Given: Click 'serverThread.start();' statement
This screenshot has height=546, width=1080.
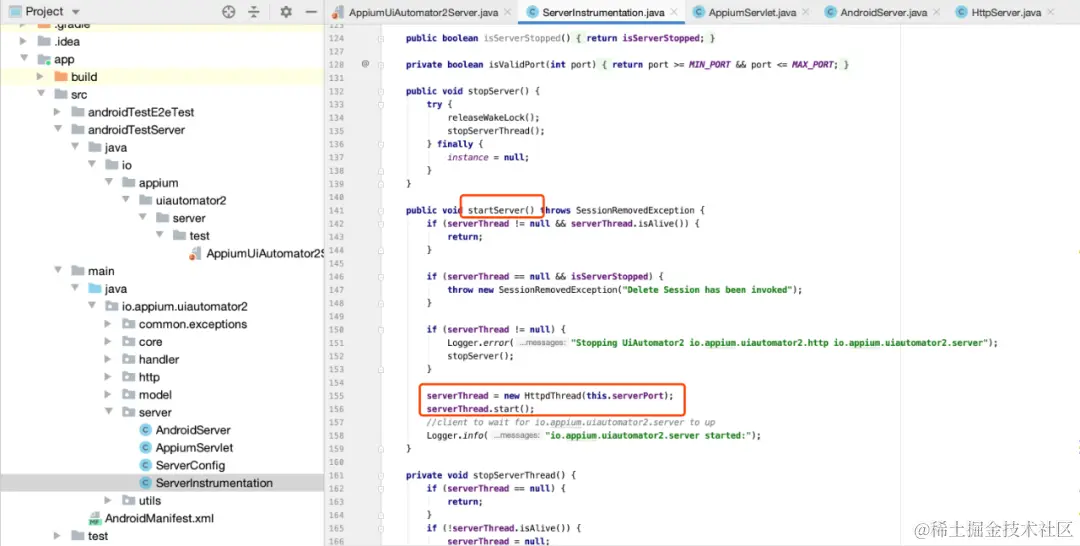Looking at the screenshot, I should tap(480, 409).
